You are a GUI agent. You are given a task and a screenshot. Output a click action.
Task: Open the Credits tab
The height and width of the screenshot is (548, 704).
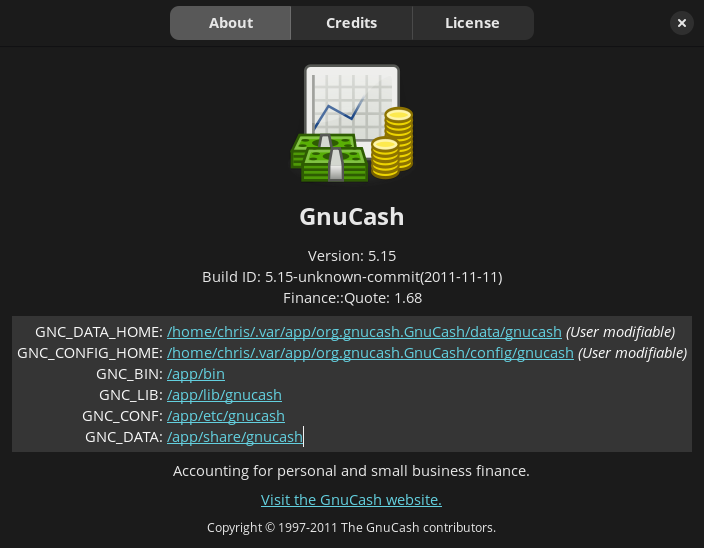[x=352, y=23]
